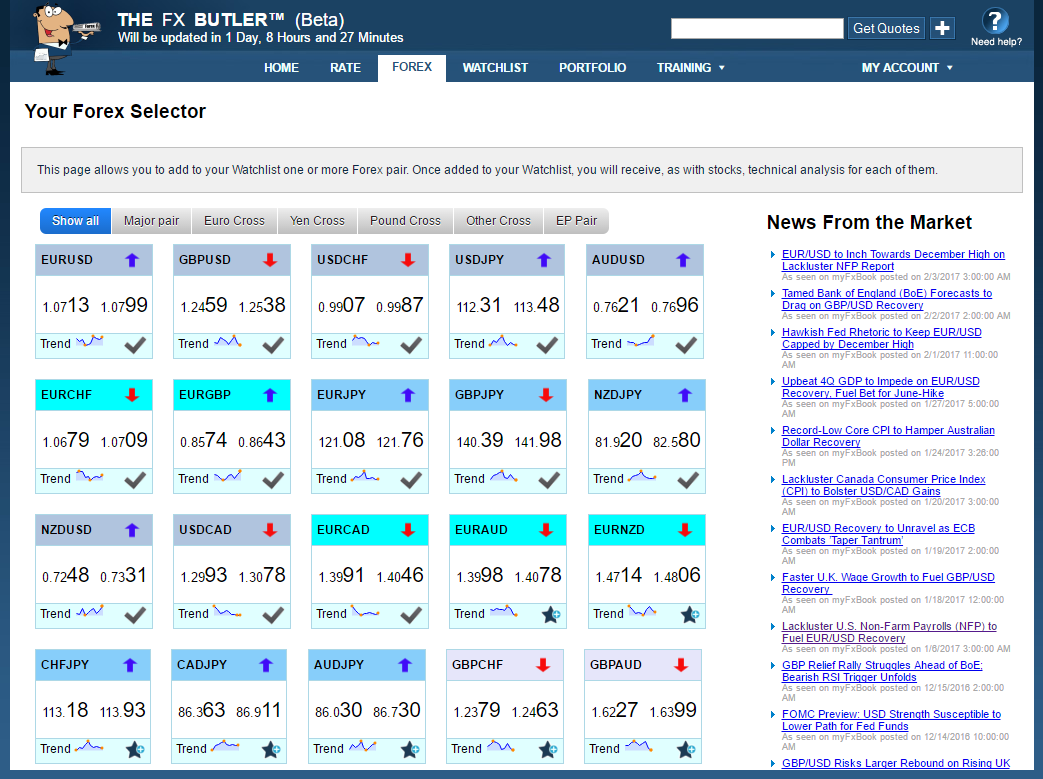Click the EURCHF red down arrow

[x=132, y=395]
